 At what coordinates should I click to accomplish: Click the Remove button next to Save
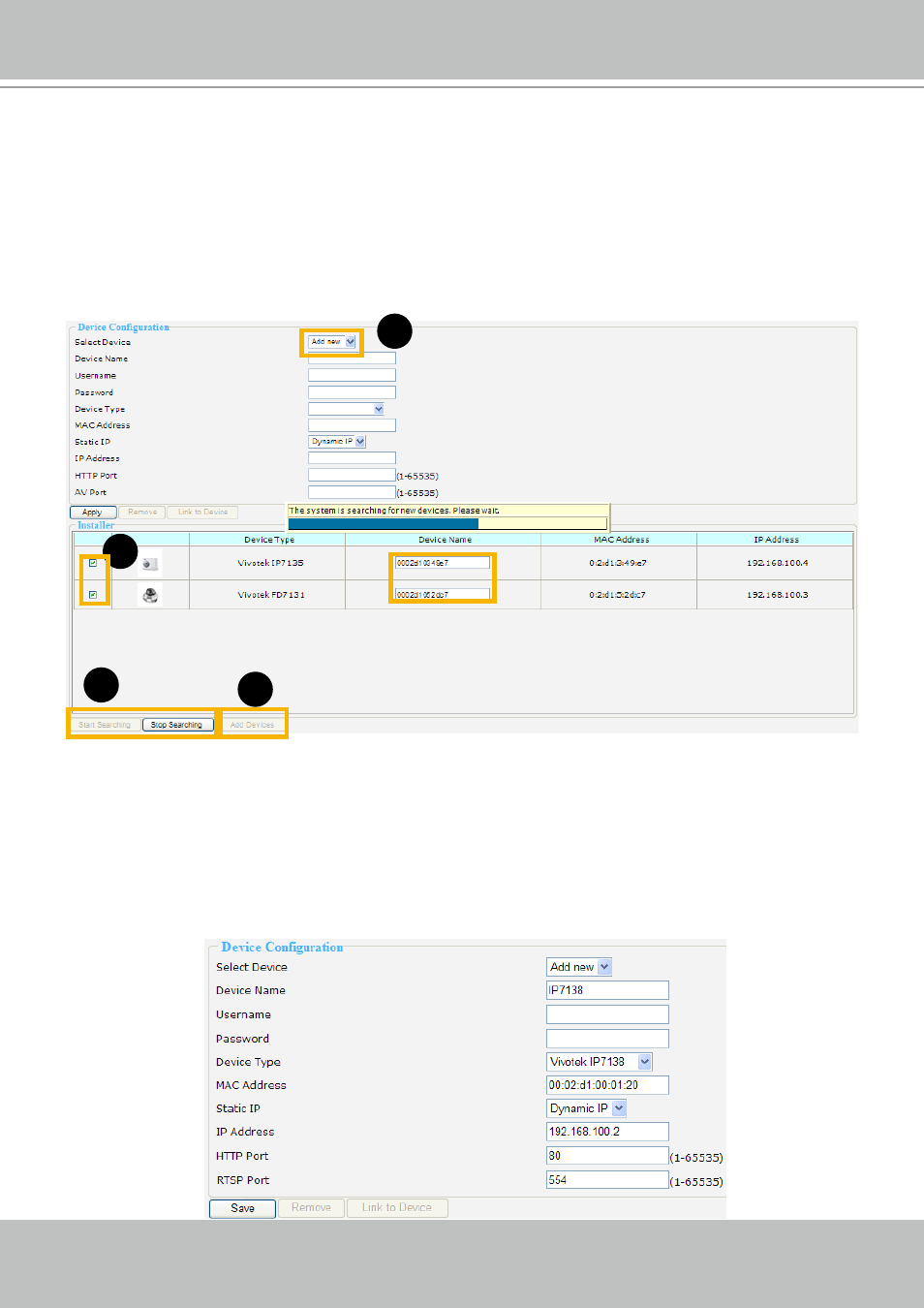(311, 1208)
